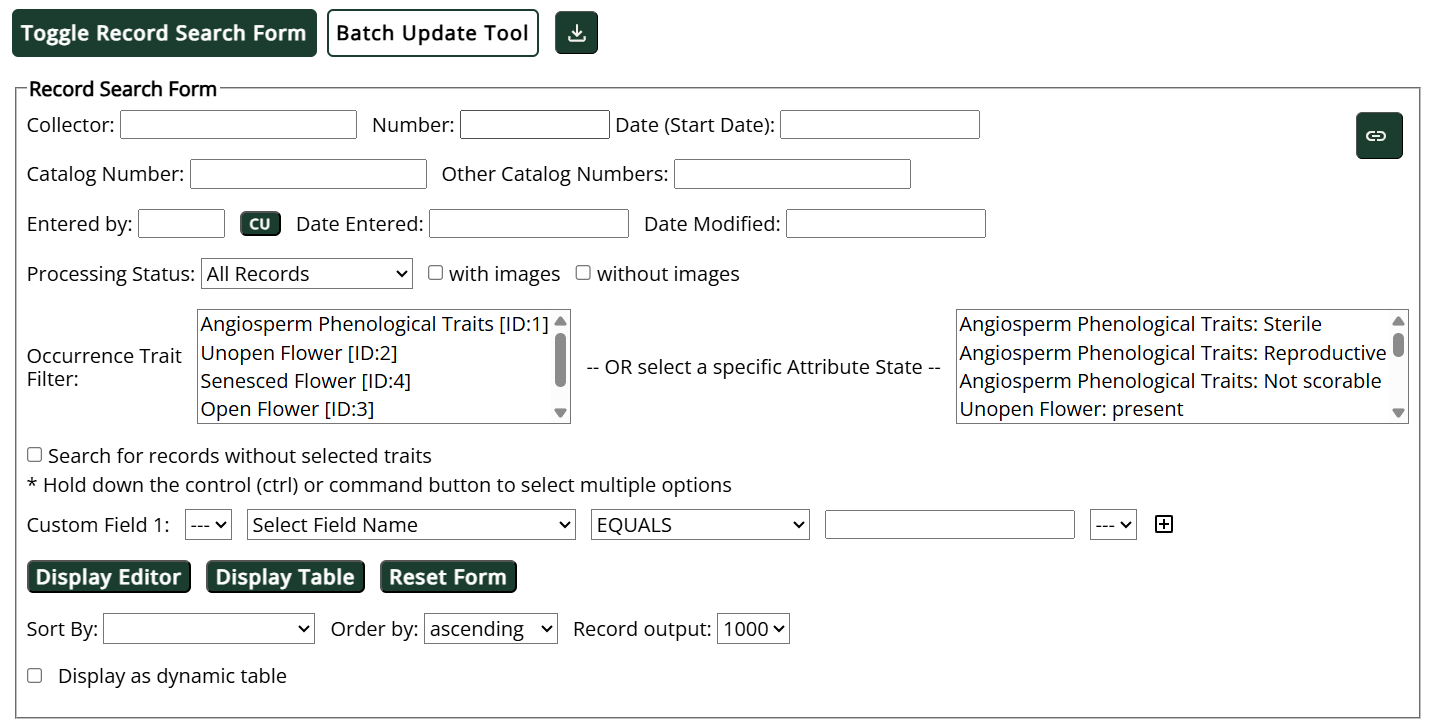This screenshot has height=725, width=1431.
Task: Focus the Date Modified input field
Action: [886, 224]
